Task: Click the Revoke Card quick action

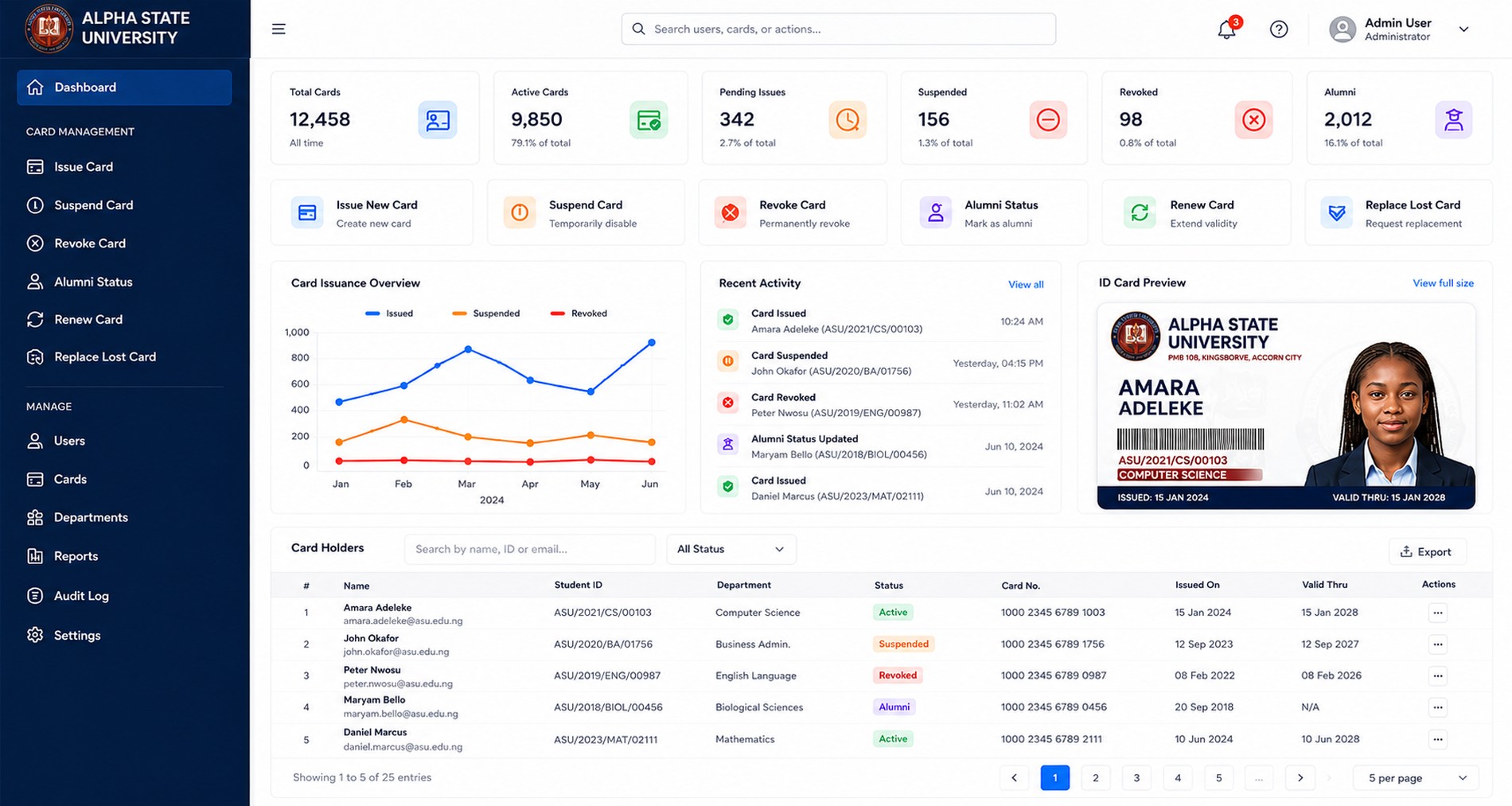Action: tap(793, 213)
